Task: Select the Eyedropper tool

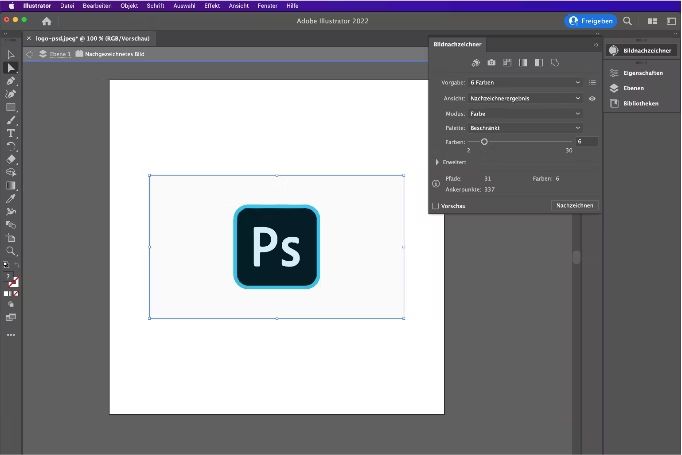Action: click(x=11, y=199)
